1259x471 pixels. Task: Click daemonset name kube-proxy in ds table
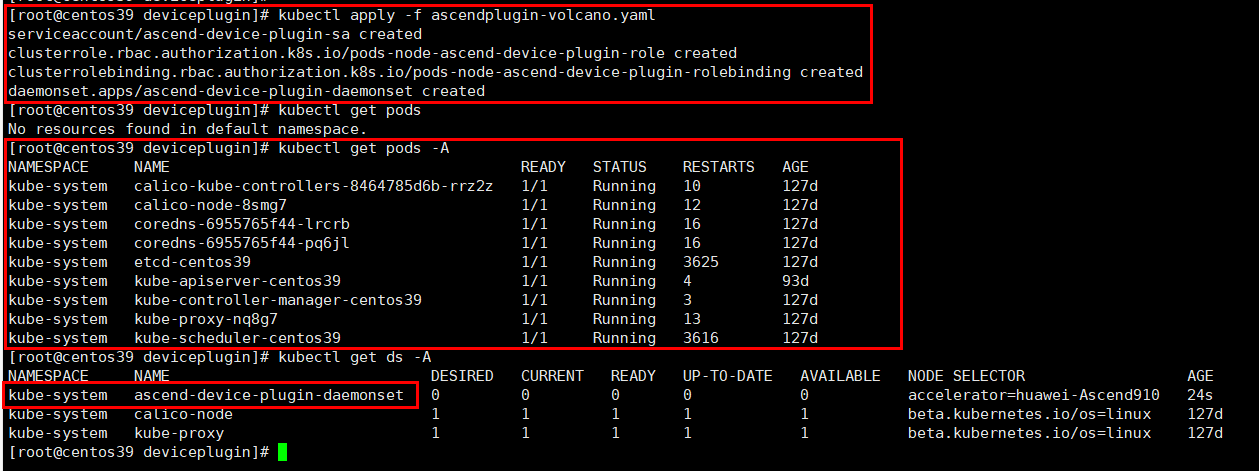[179, 433]
